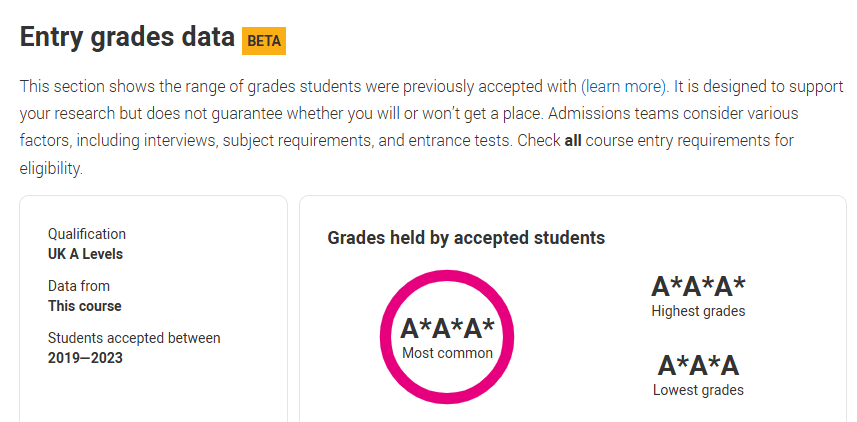This screenshot has height=422, width=857.
Task: Click the bold word 'all' in description
Action: [573, 140]
